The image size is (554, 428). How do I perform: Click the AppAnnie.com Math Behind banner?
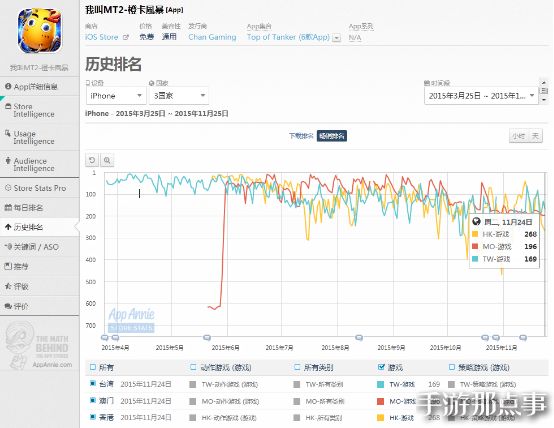39,346
